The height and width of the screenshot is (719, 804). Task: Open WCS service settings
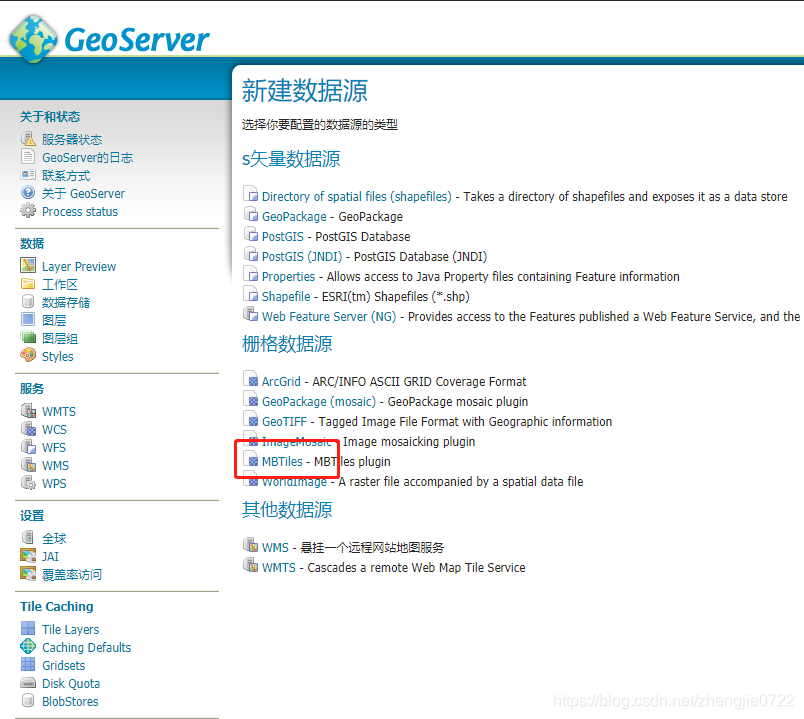click(54, 429)
